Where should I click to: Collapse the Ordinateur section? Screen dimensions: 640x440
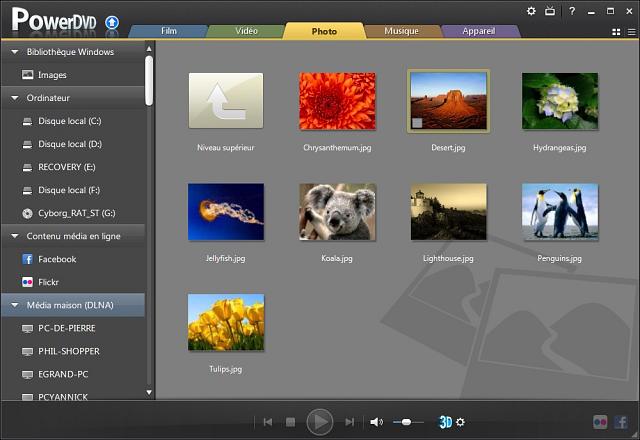[x=14, y=98]
